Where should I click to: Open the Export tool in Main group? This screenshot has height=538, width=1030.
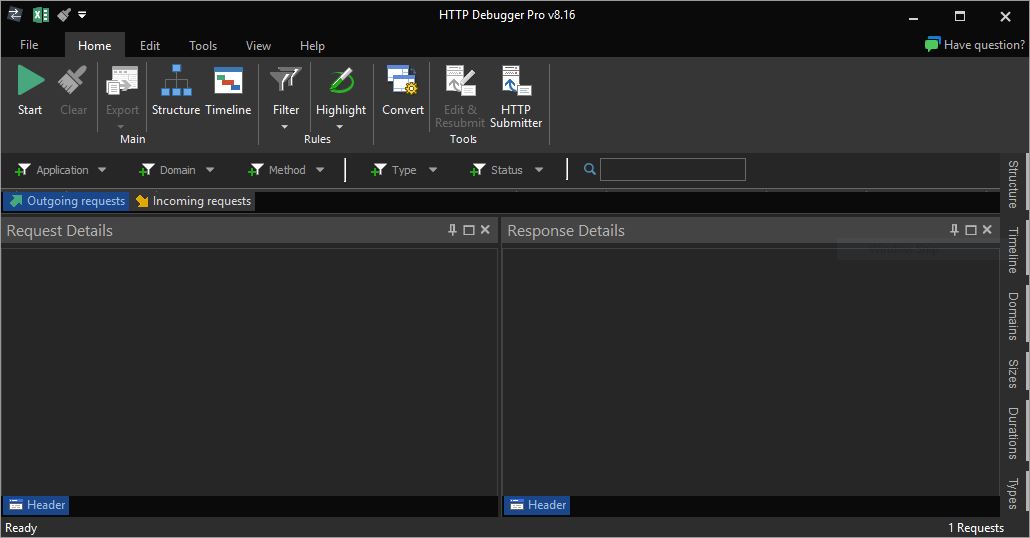(x=122, y=91)
